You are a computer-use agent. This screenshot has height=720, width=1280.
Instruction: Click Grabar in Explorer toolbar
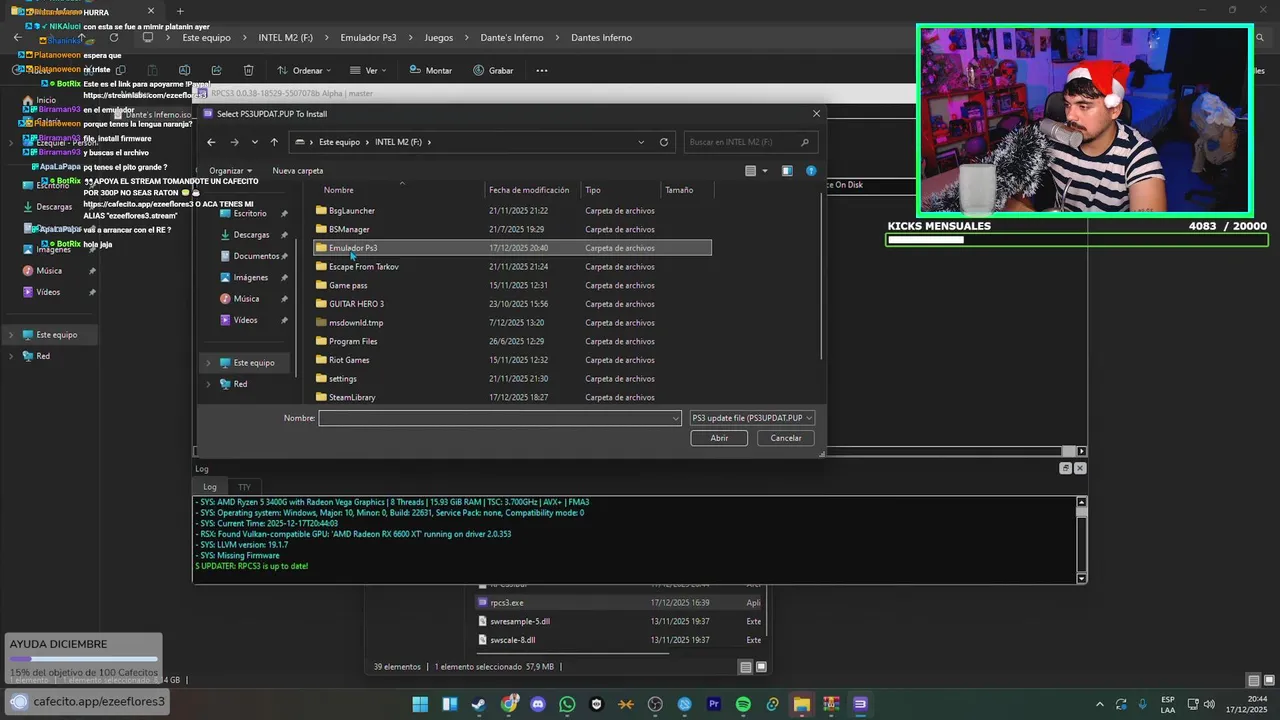(x=493, y=71)
